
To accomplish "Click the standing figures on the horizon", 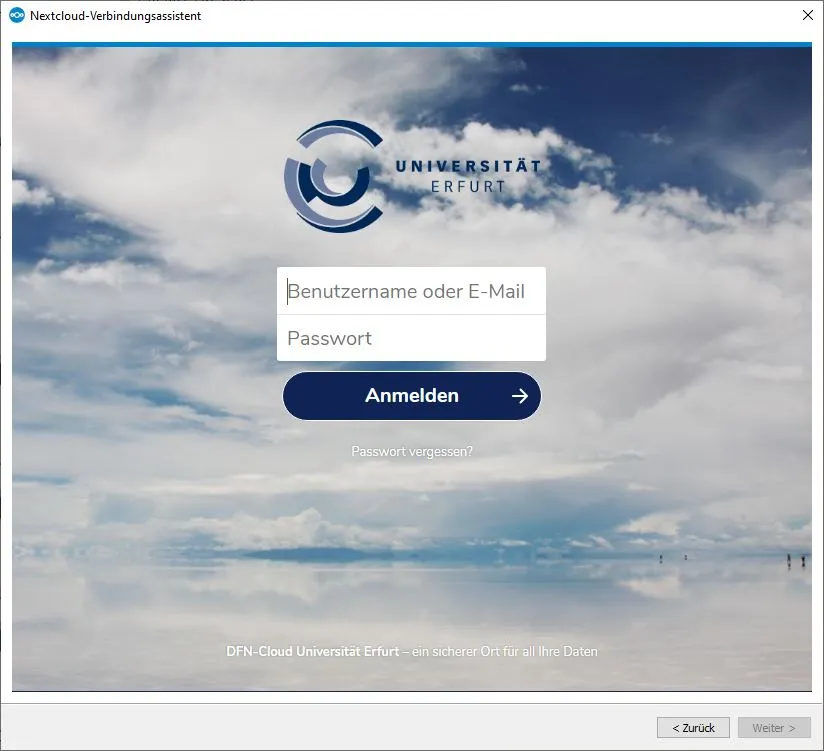I will click(x=795, y=560).
